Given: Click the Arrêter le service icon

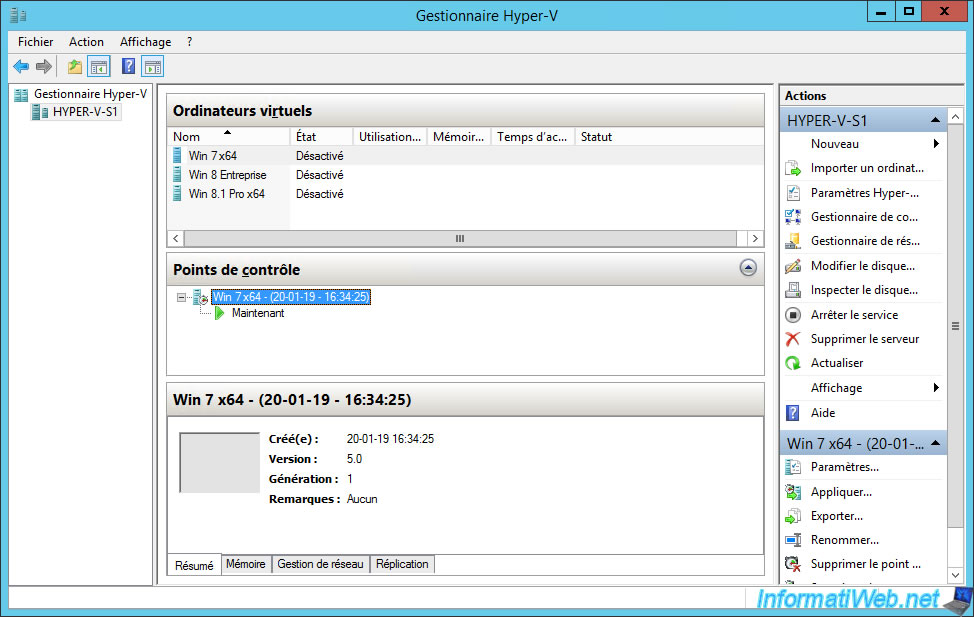Looking at the screenshot, I should pyautogui.click(x=793, y=315).
